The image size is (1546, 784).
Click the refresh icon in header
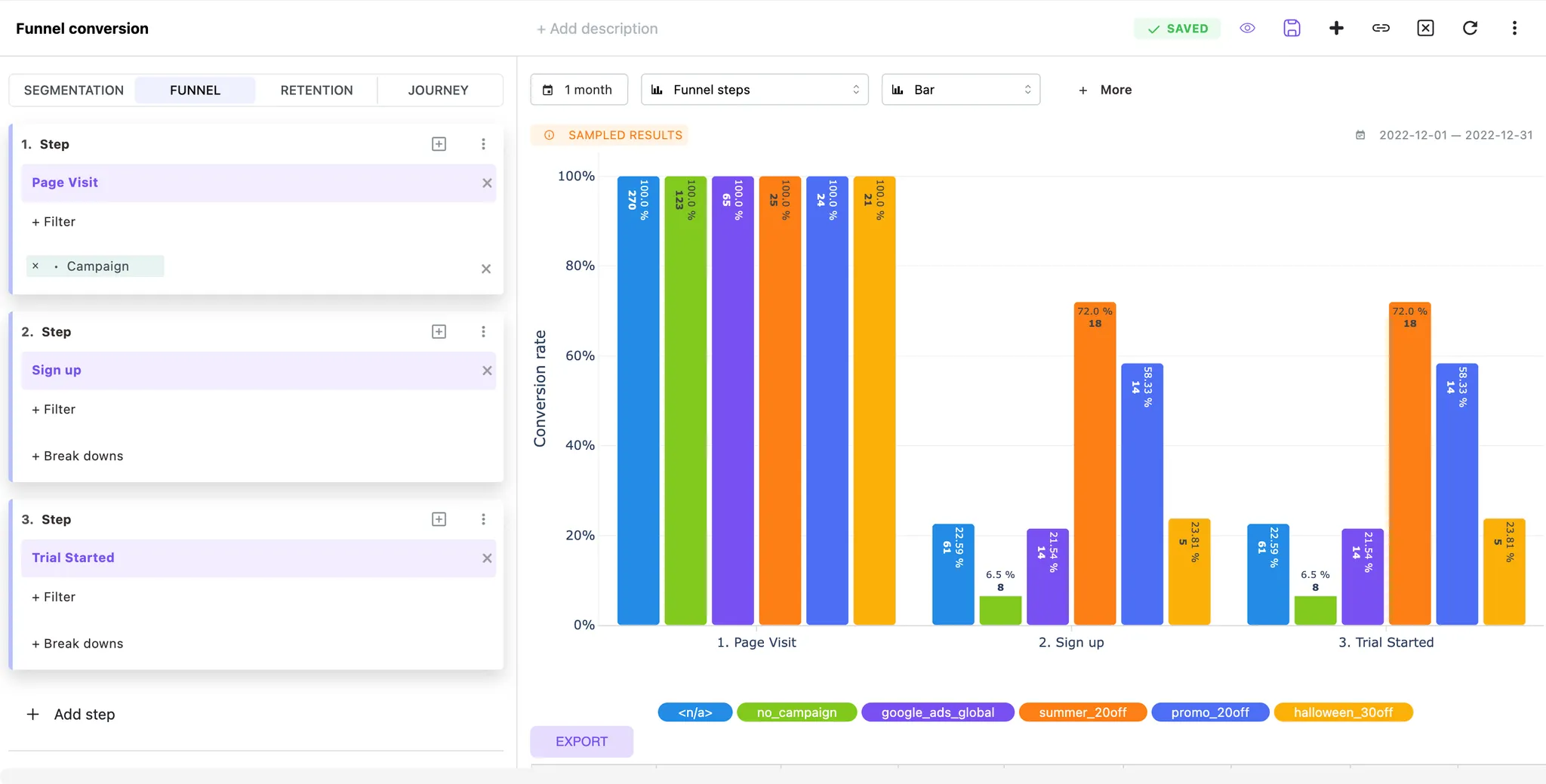pos(1470,29)
